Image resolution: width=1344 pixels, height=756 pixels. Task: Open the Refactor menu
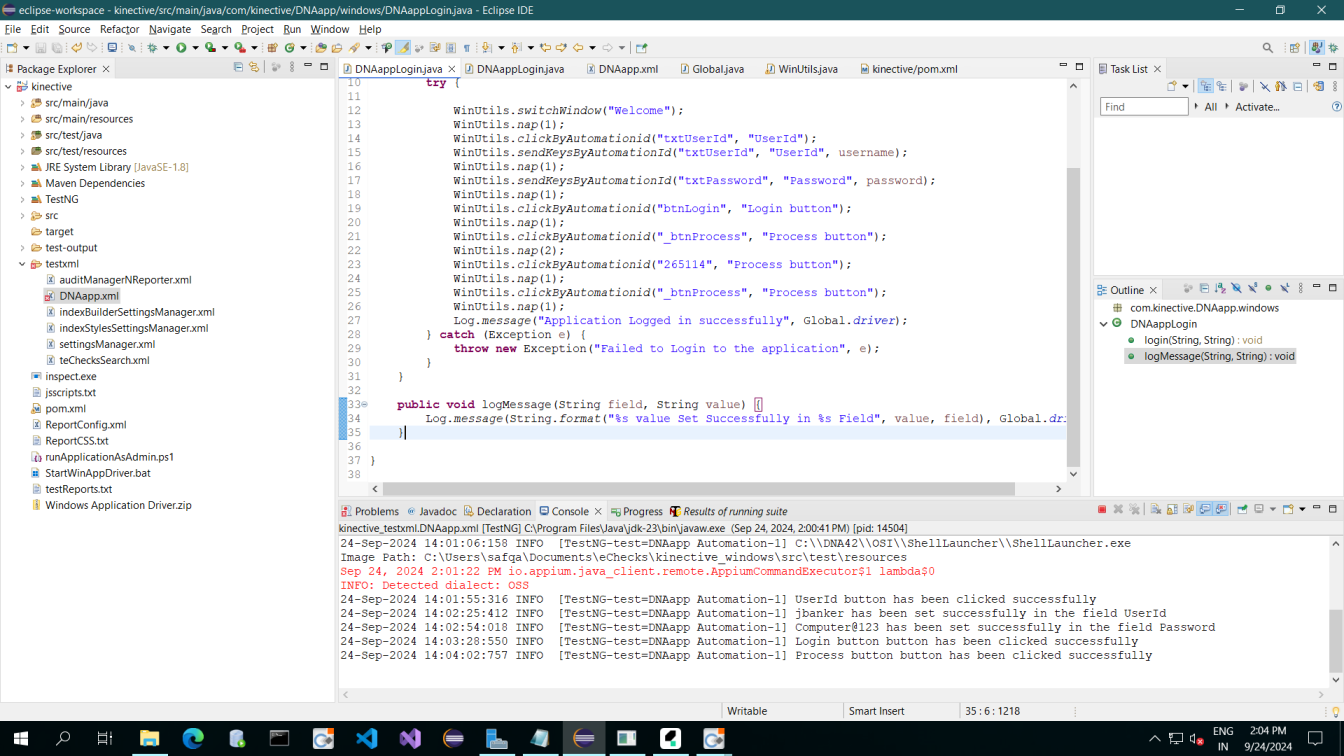tap(119, 29)
